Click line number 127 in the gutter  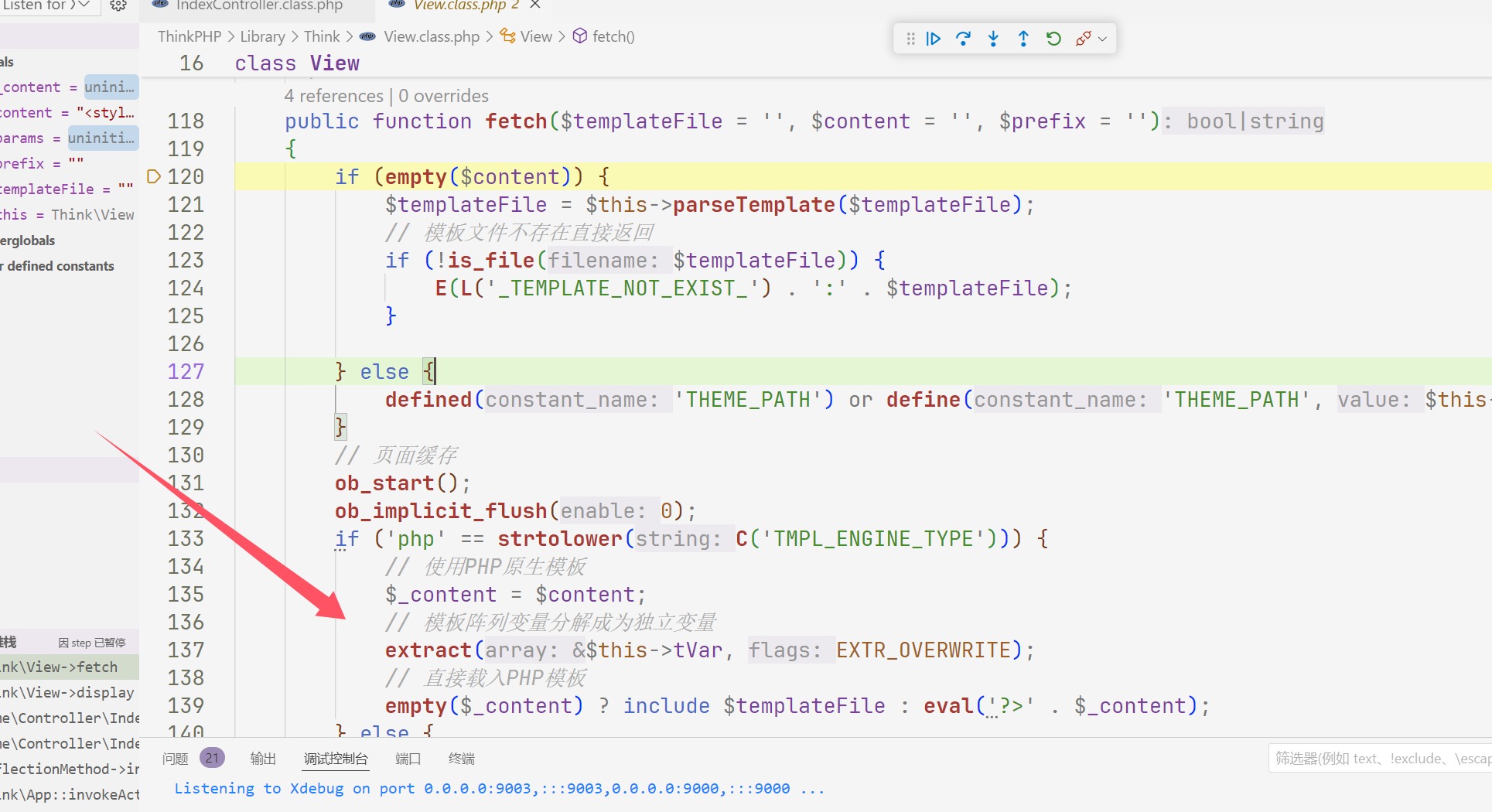[x=186, y=371]
